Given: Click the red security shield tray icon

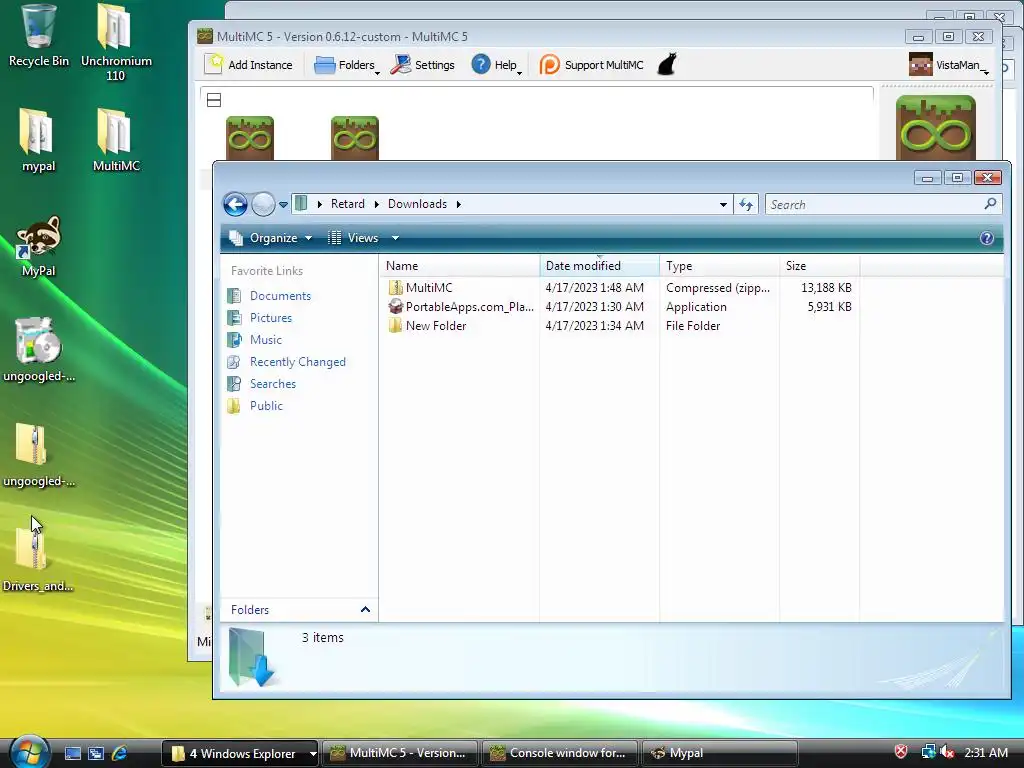Looking at the screenshot, I should click(x=901, y=752).
